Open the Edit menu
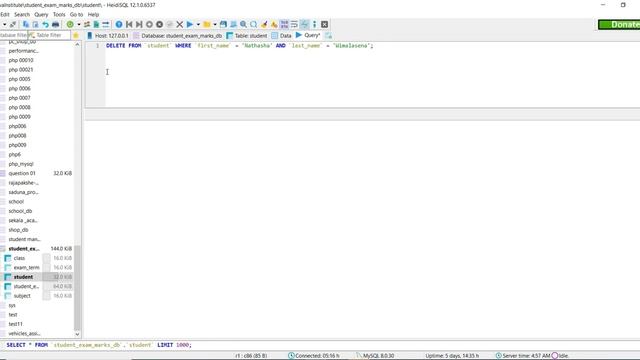Viewport: 640px width, 360px height. coord(4,14)
